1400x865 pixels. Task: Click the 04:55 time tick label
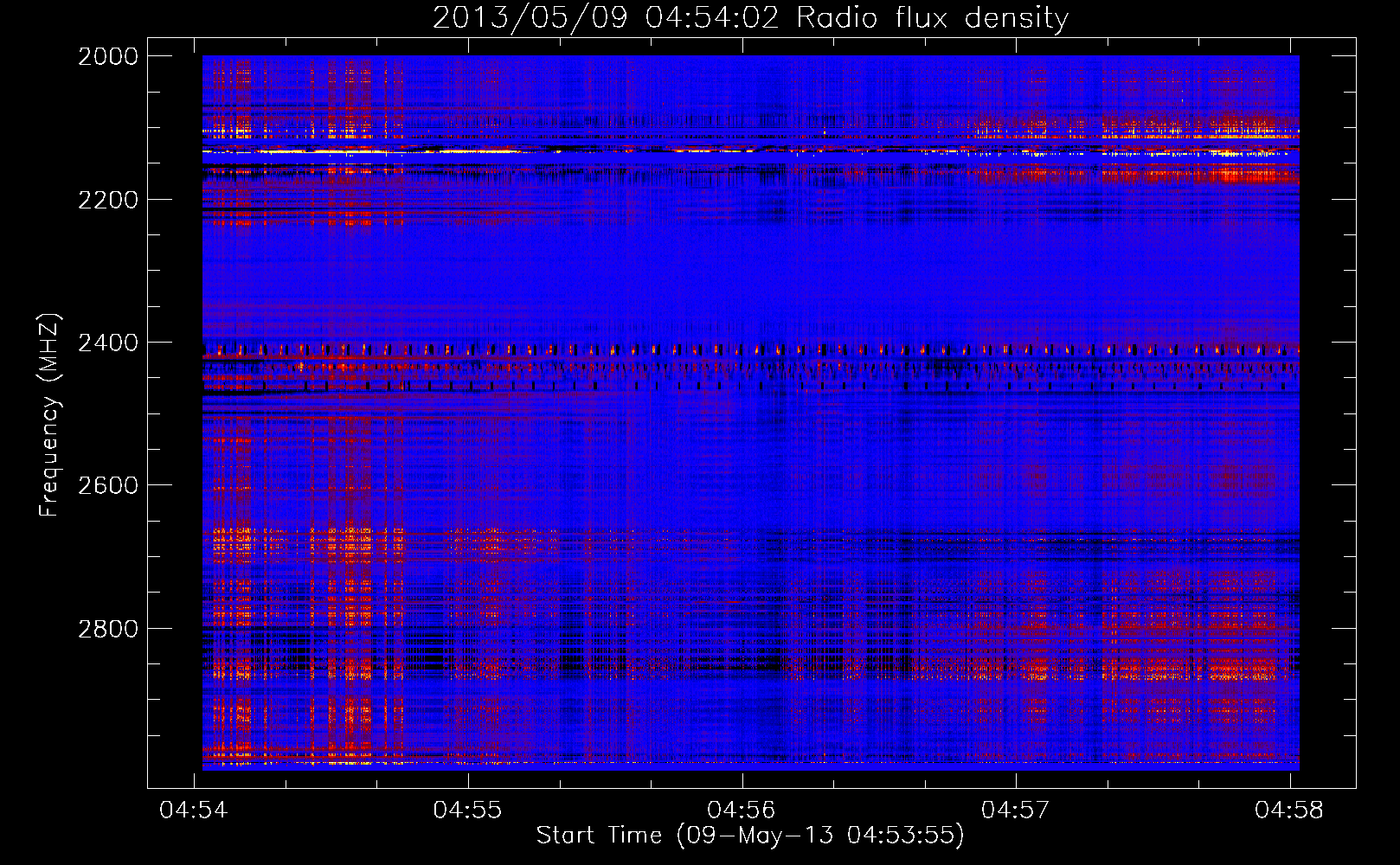tap(467, 810)
